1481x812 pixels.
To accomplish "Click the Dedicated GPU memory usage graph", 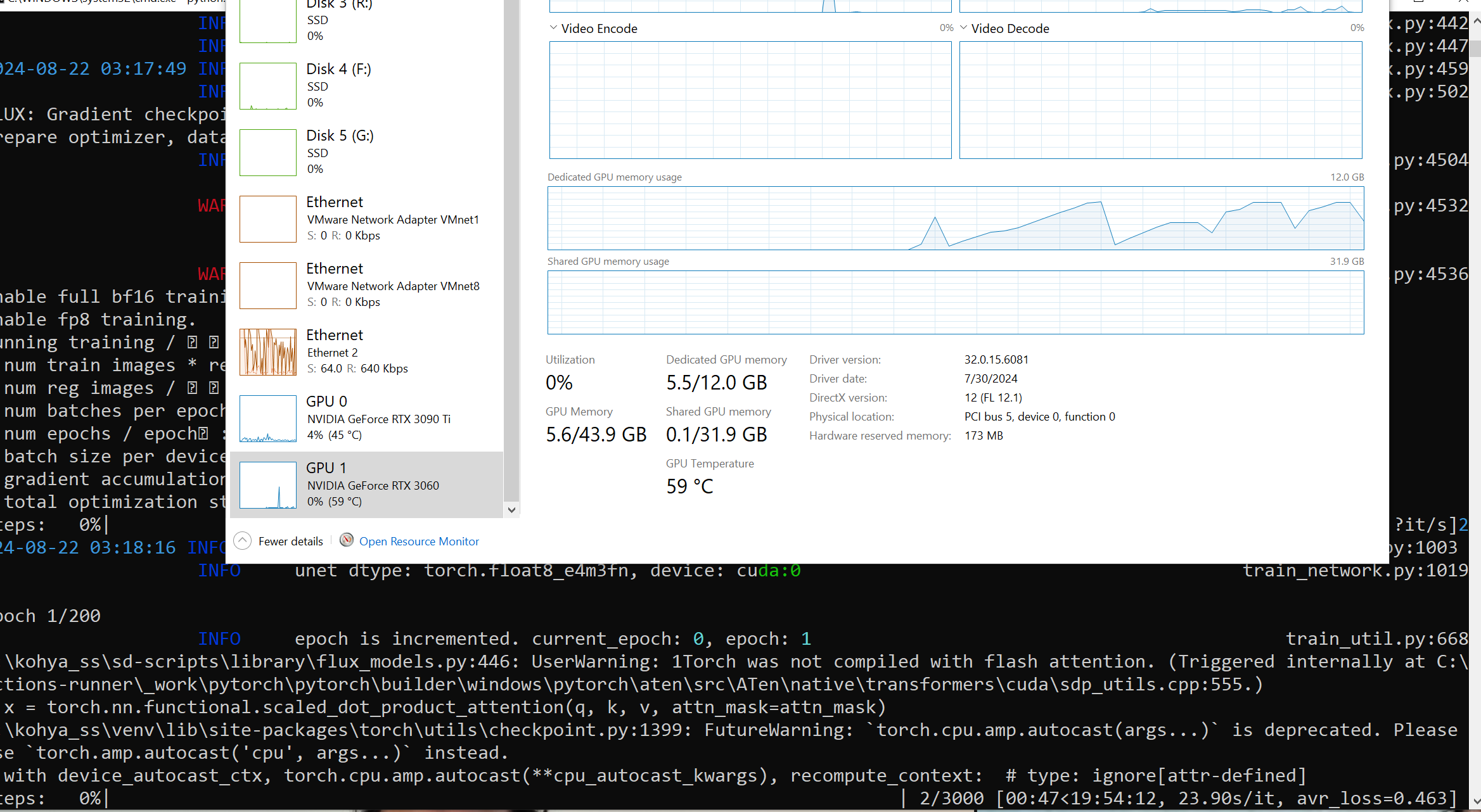I will [955, 218].
